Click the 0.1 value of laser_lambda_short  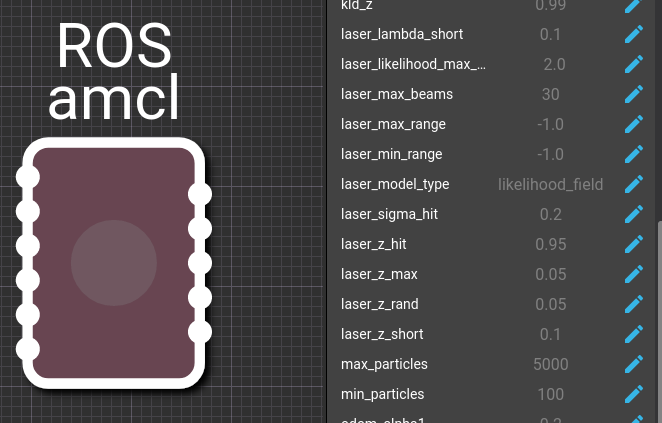point(551,34)
